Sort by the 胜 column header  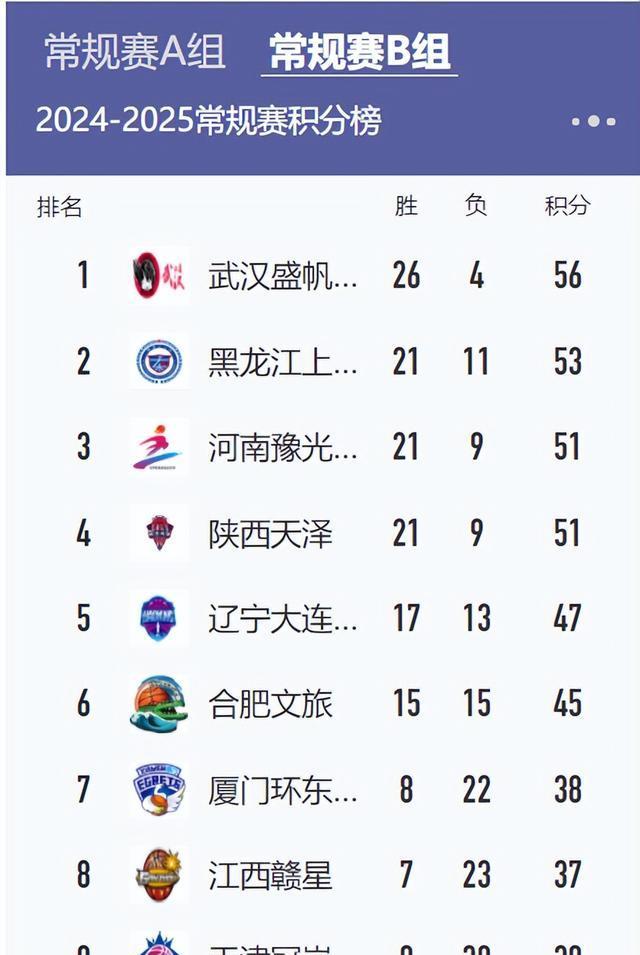tap(406, 205)
